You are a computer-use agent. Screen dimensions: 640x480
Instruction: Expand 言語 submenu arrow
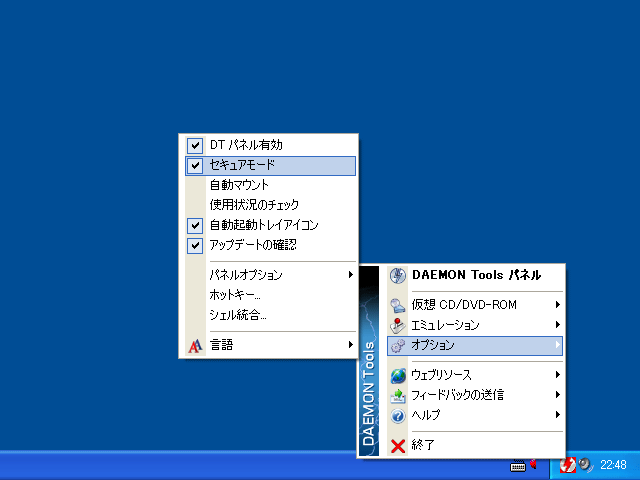click(351, 345)
